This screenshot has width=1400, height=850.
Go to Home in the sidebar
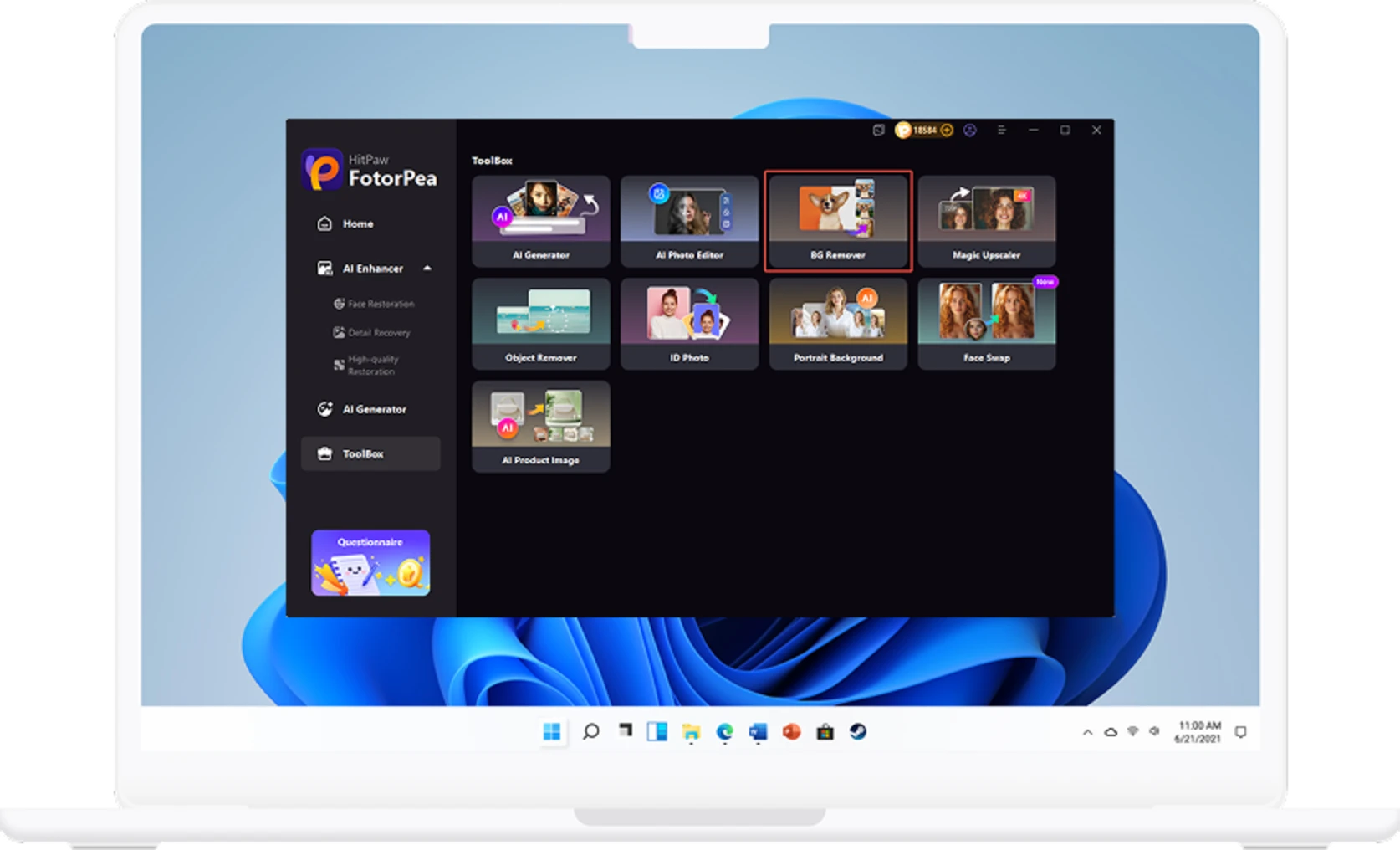357,224
